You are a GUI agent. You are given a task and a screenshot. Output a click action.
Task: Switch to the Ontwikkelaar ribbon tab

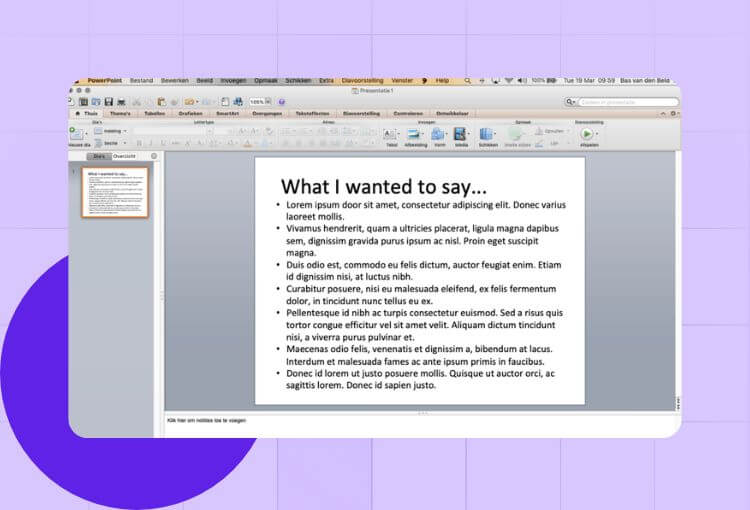(x=452, y=113)
